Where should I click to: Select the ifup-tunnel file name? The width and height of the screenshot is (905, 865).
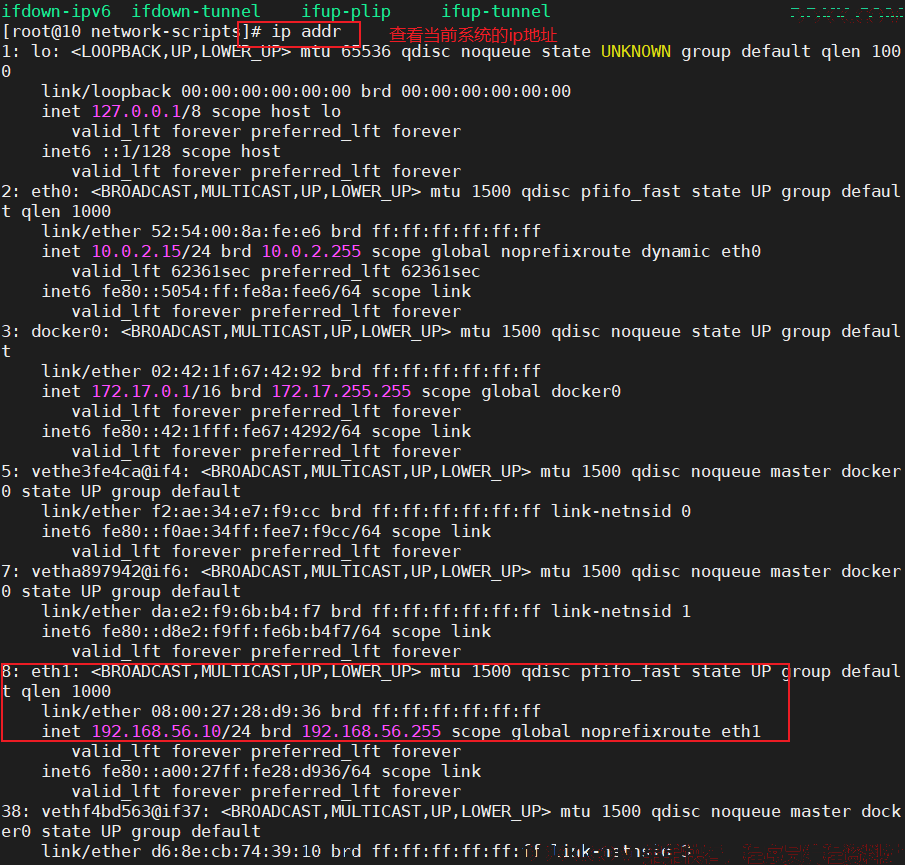(496, 12)
